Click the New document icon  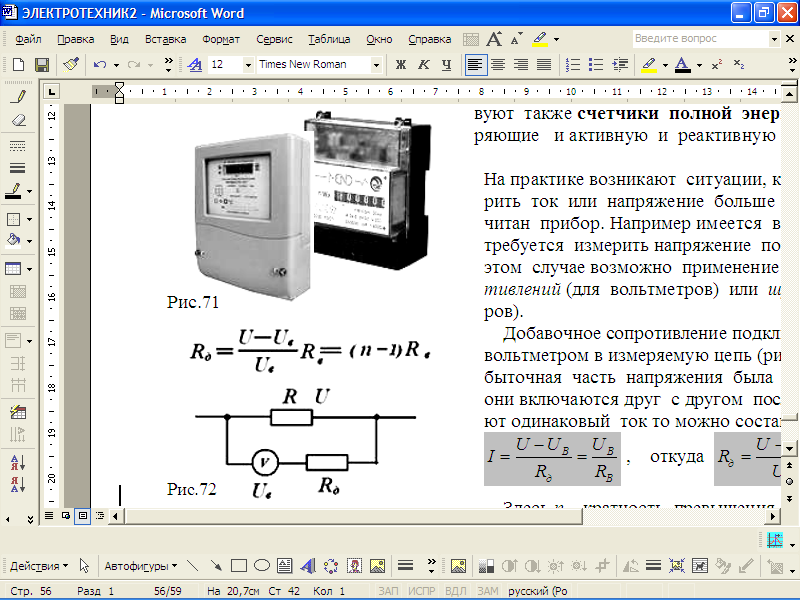click(18, 65)
